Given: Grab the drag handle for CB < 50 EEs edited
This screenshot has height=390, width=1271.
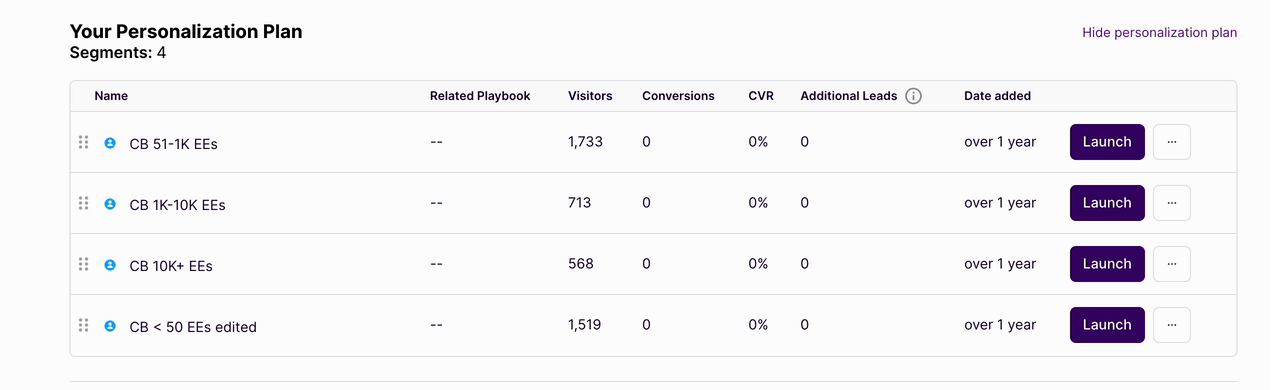Looking at the screenshot, I should click(84, 325).
